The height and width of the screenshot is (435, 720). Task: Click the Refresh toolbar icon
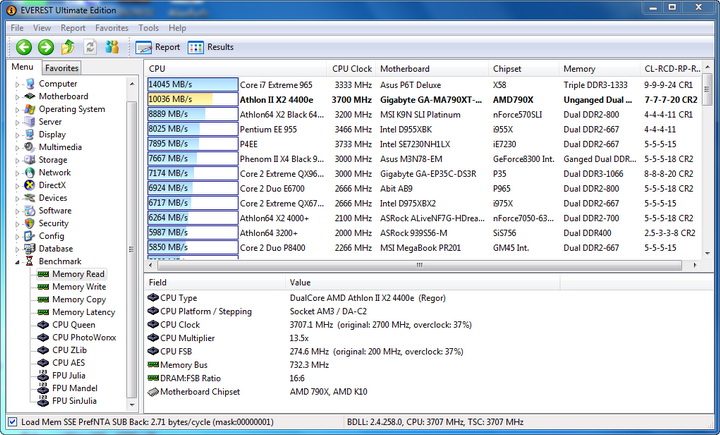click(90, 47)
